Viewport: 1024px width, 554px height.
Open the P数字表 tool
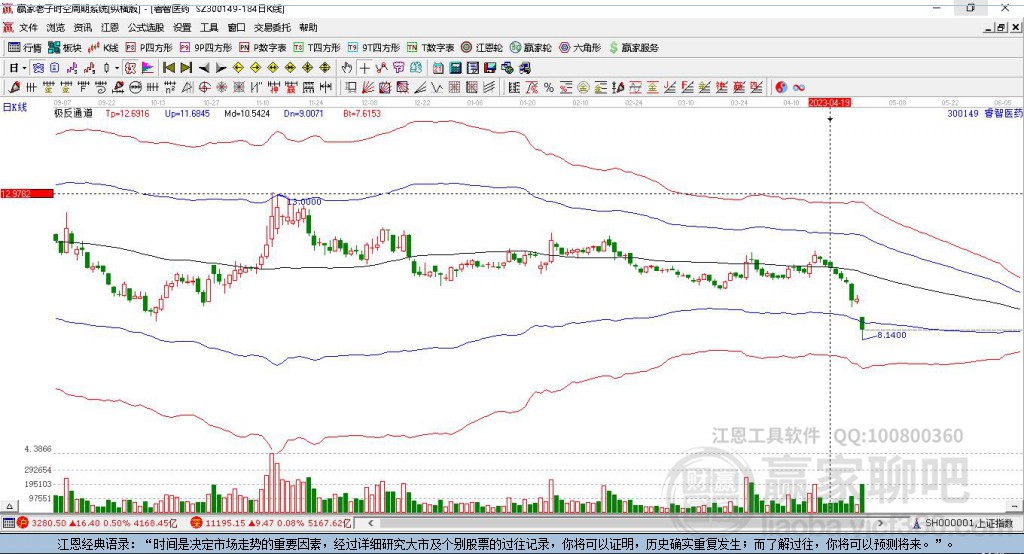(263, 48)
